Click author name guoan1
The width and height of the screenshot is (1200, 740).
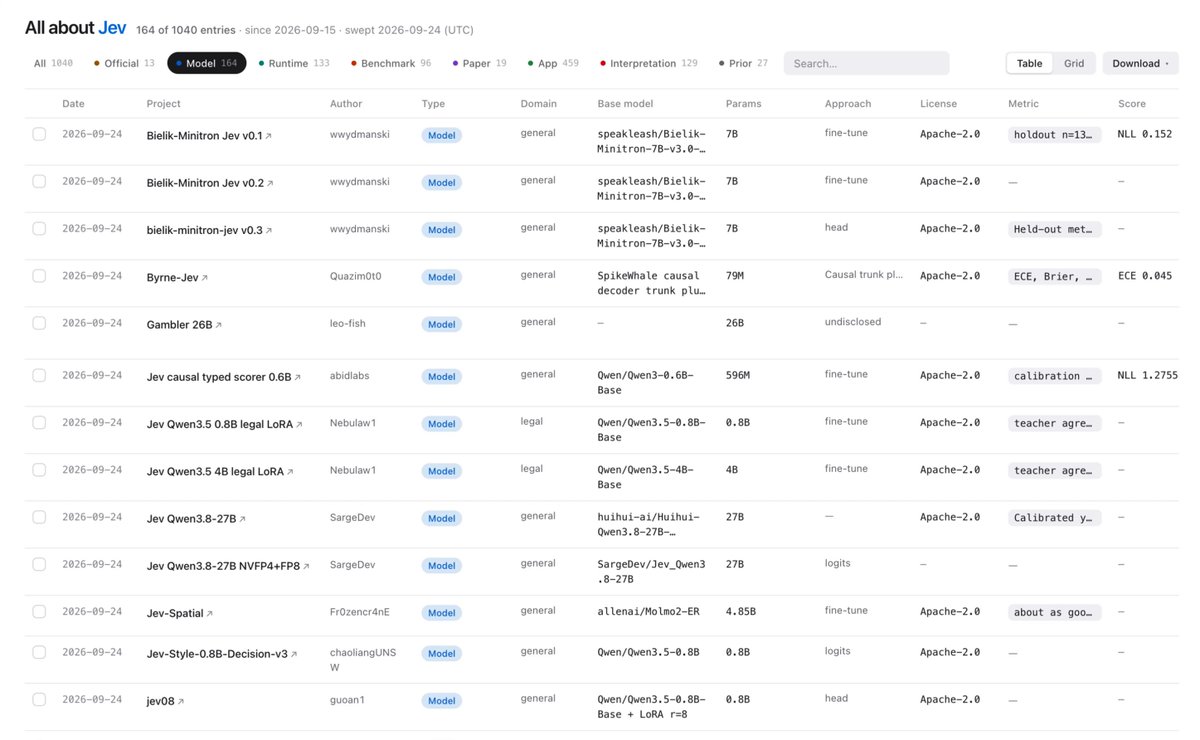(347, 699)
